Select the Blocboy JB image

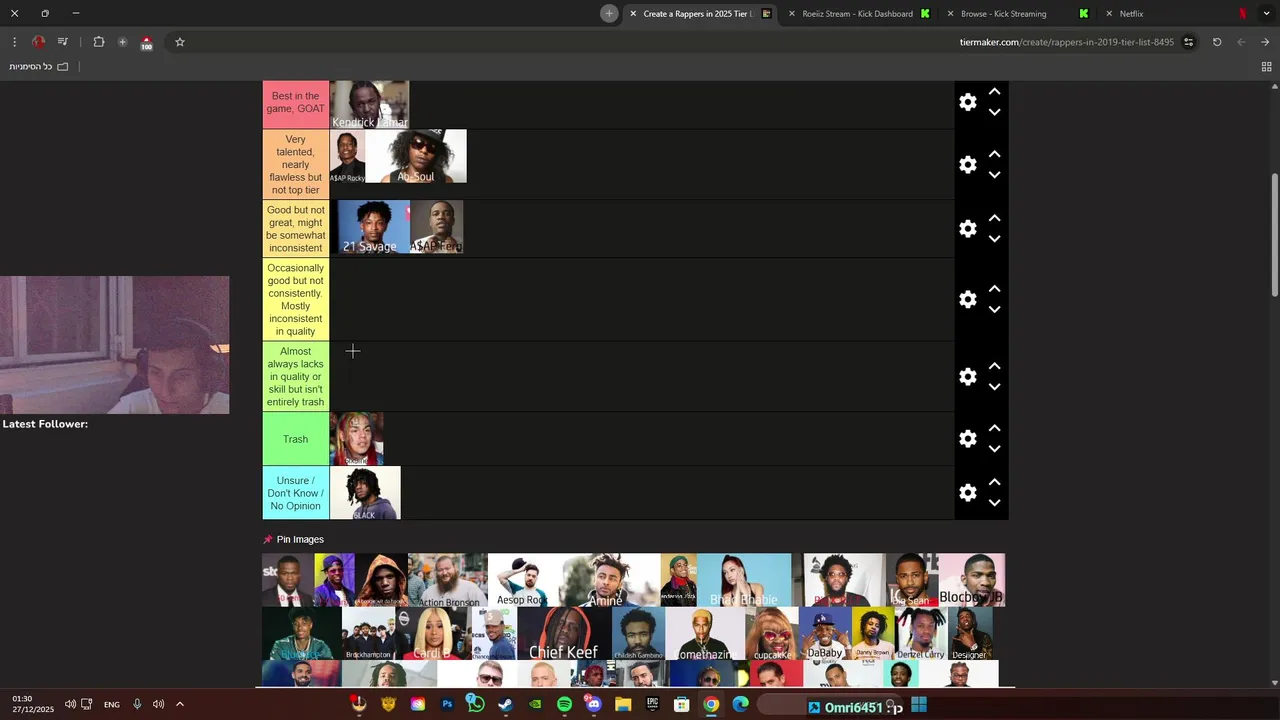pyautogui.click(x=971, y=580)
